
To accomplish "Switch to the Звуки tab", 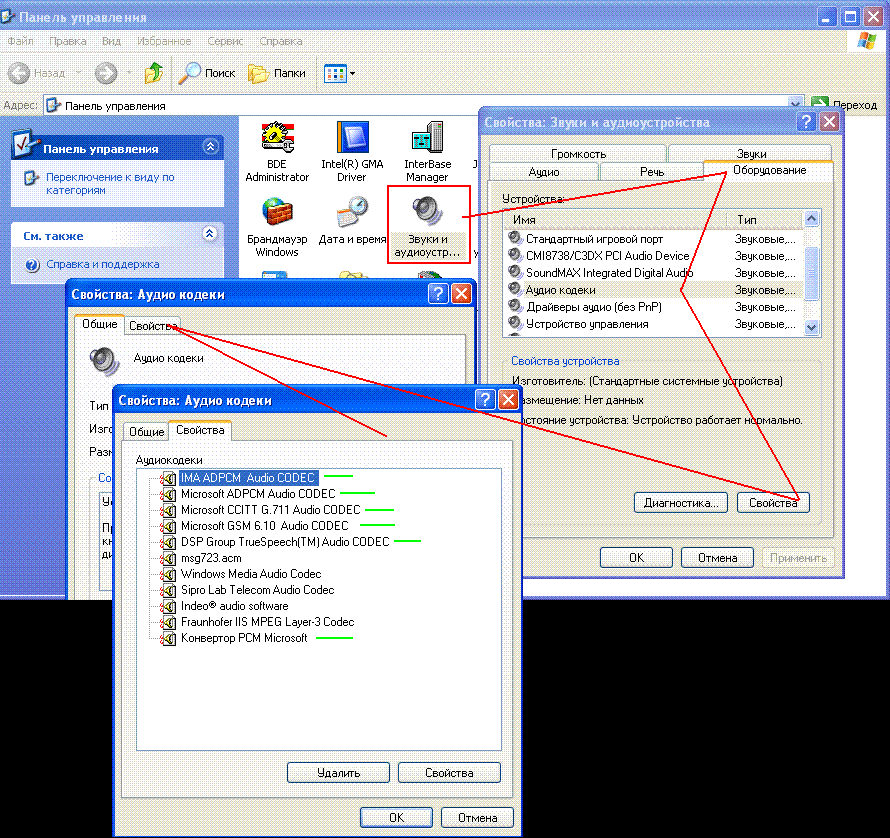I will coord(750,153).
